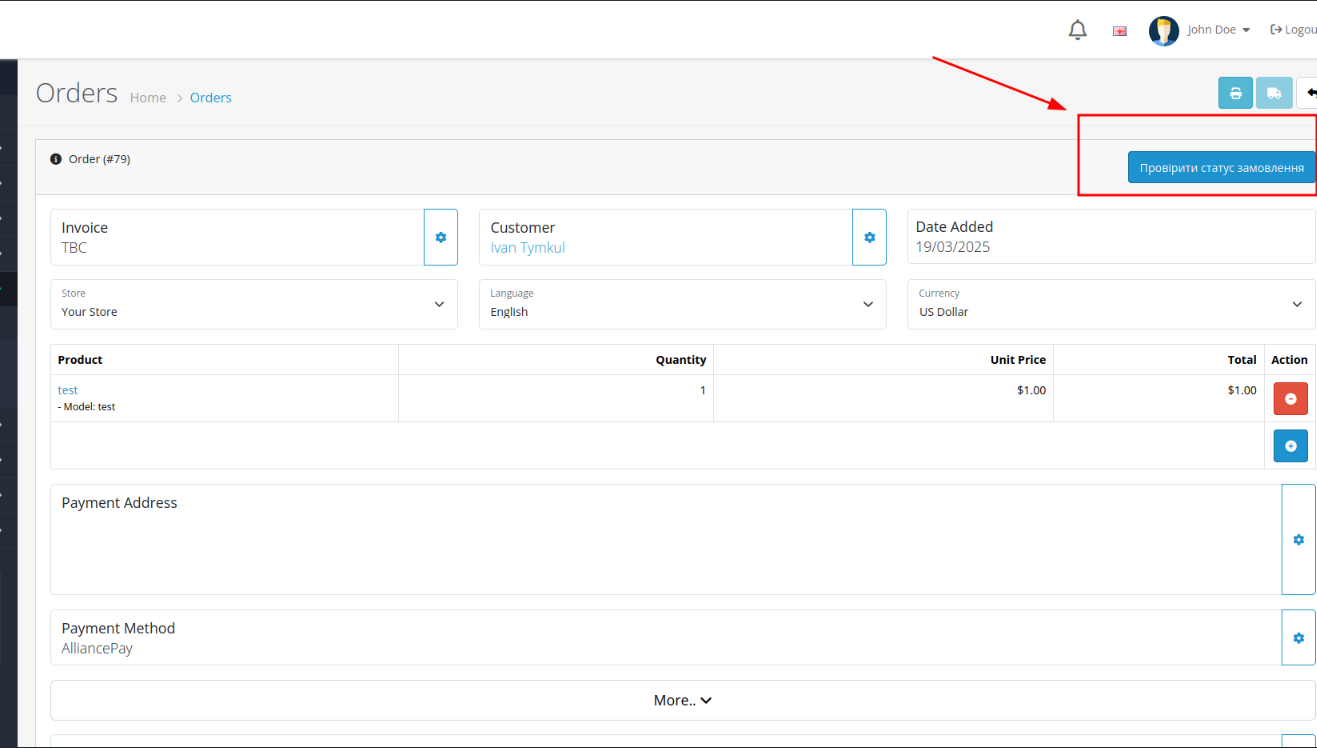Click the Провірити статус замовлення button
This screenshot has height=748, width=1317.
click(1221, 167)
